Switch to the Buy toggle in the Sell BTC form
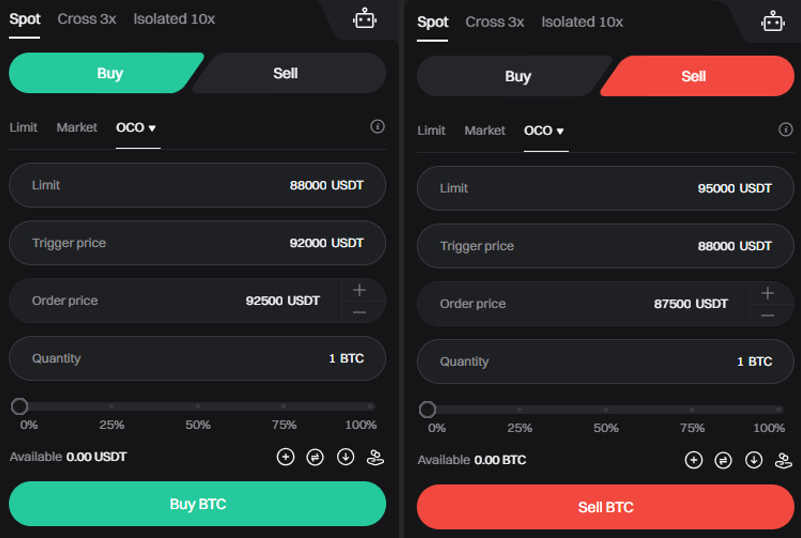801x538 pixels. click(x=517, y=76)
